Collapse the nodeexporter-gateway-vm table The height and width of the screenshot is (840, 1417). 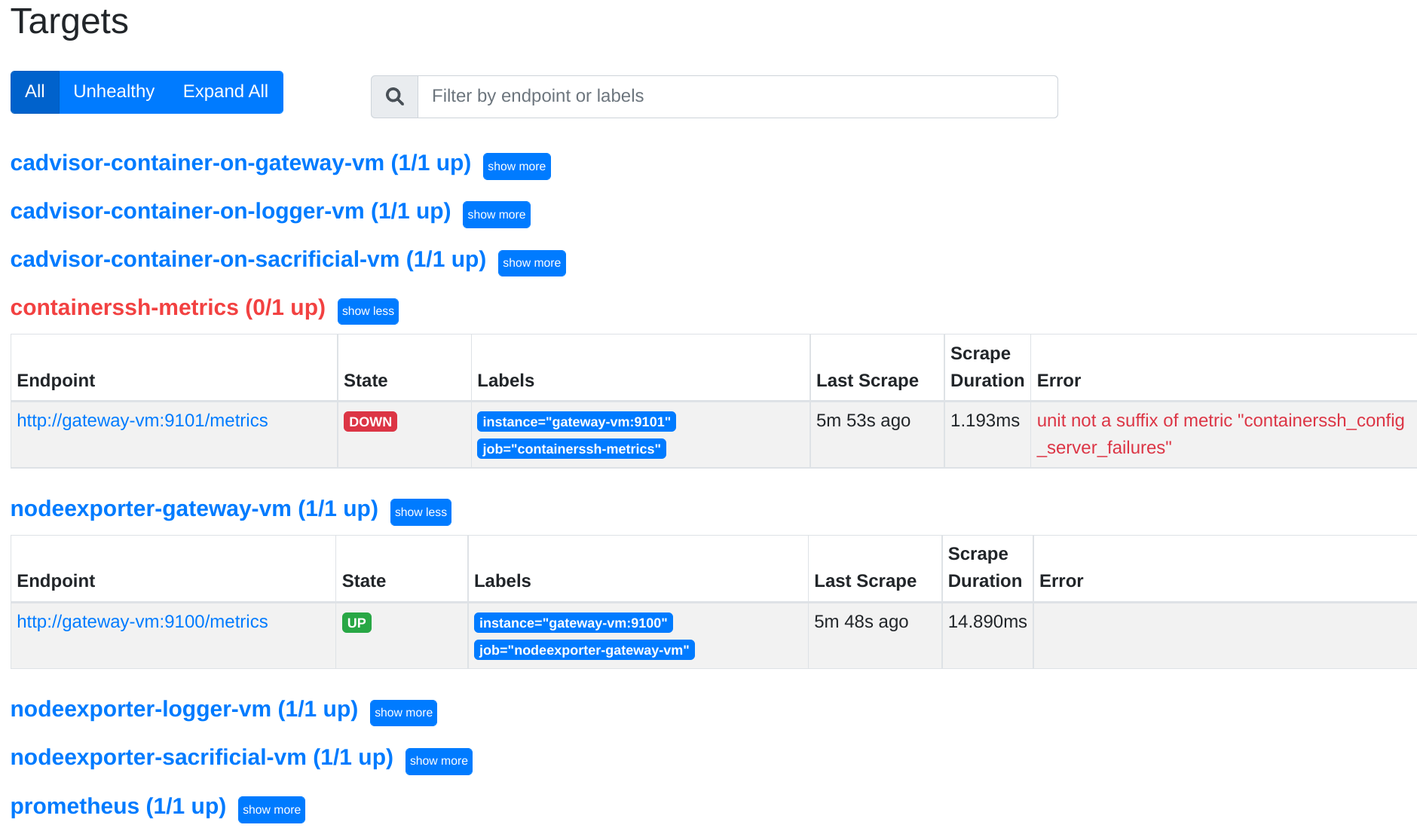[421, 512]
